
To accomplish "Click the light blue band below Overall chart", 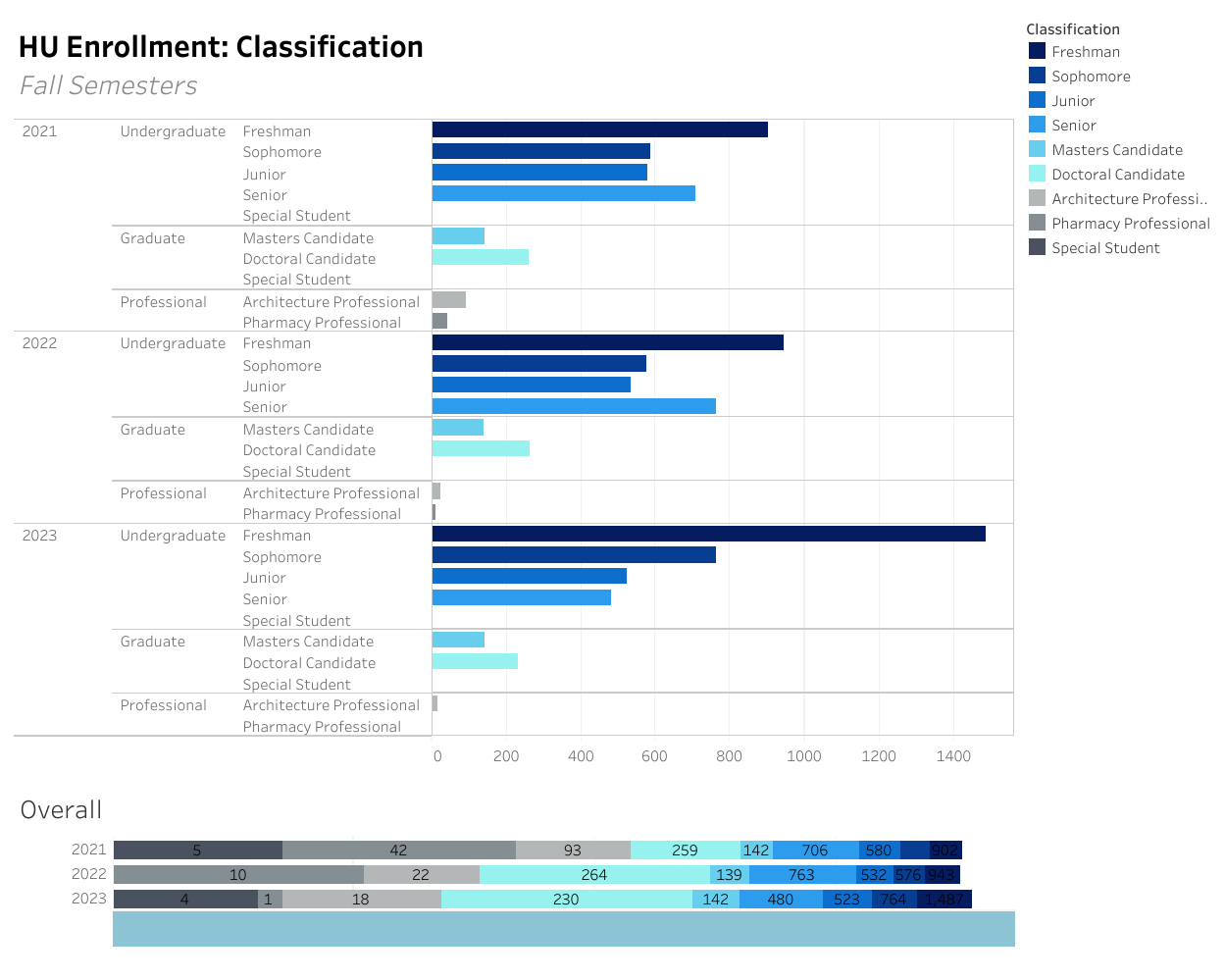I will [563, 929].
